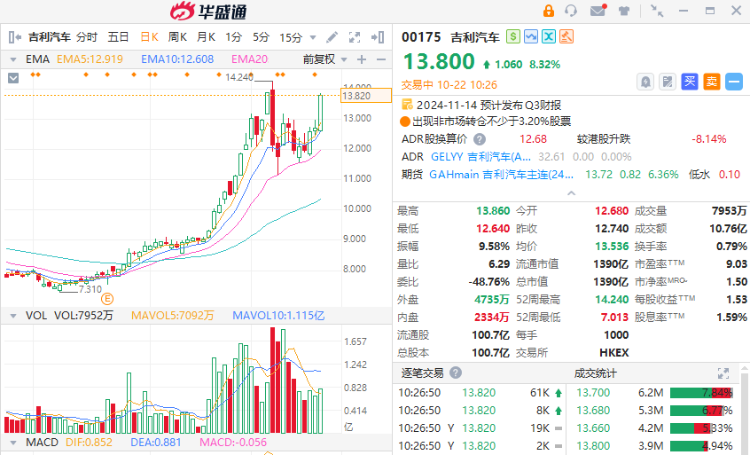Viewport: 750px width, 455px height.
Task: Click the trade panel scrollbar up arrow
Action: 744,368
